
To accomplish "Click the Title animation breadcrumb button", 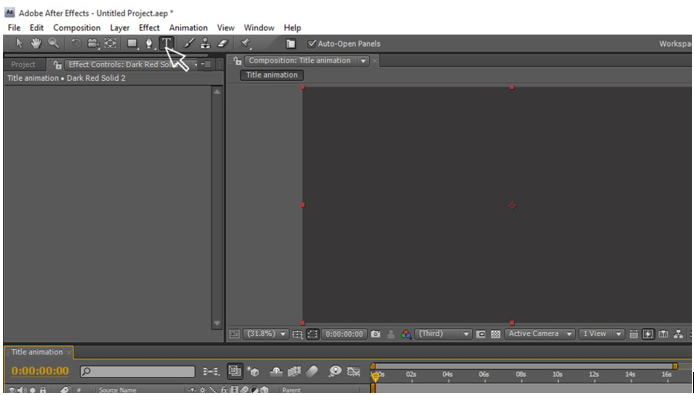I will coord(272,75).
